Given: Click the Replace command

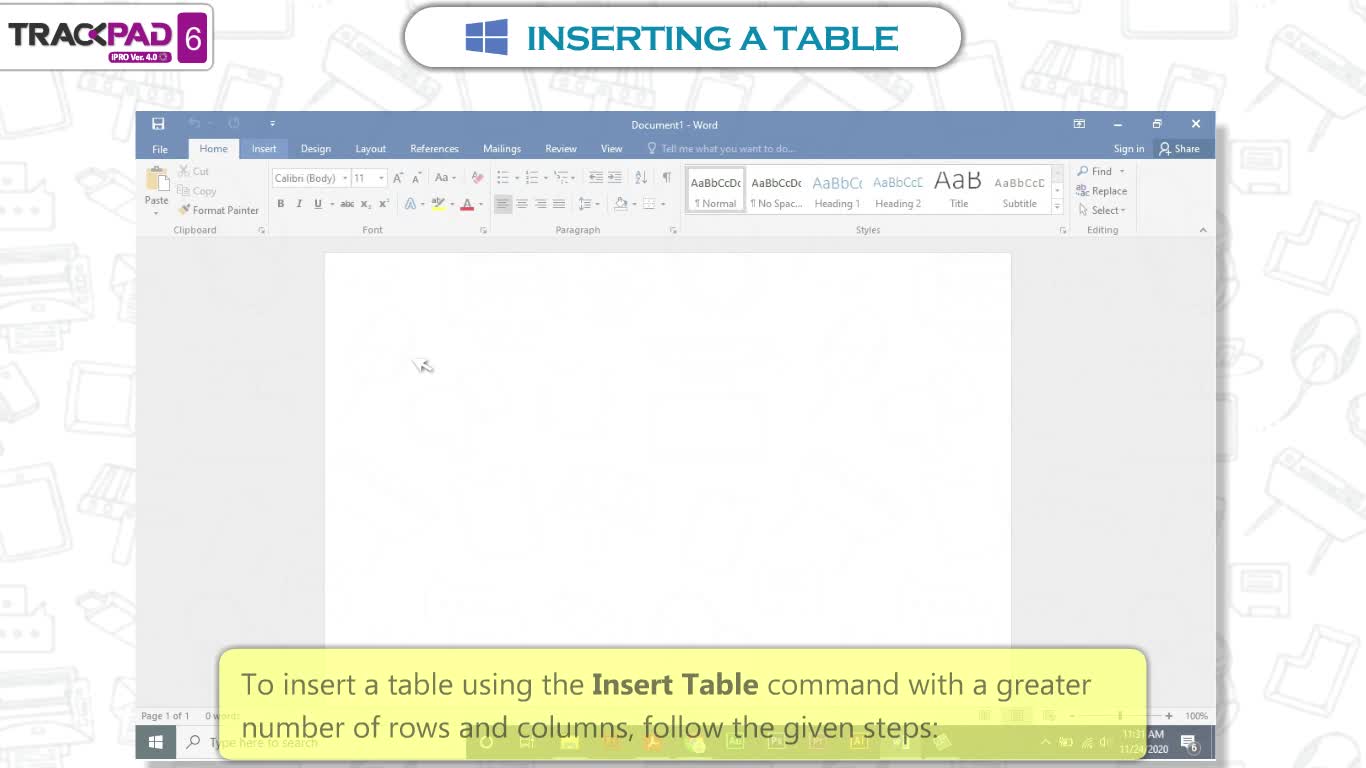Looking at the screenshot, I should [1102, 191].
